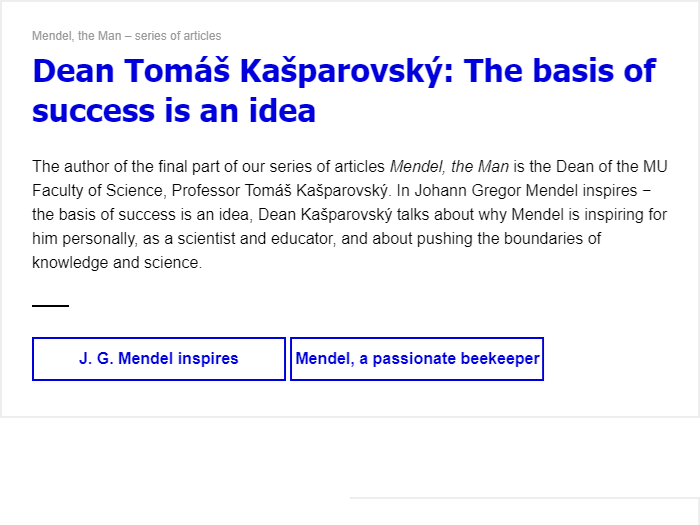Open the "Mendel, a passionate beekeeper" article
The image size is (700, 525).
coord(417,359)
